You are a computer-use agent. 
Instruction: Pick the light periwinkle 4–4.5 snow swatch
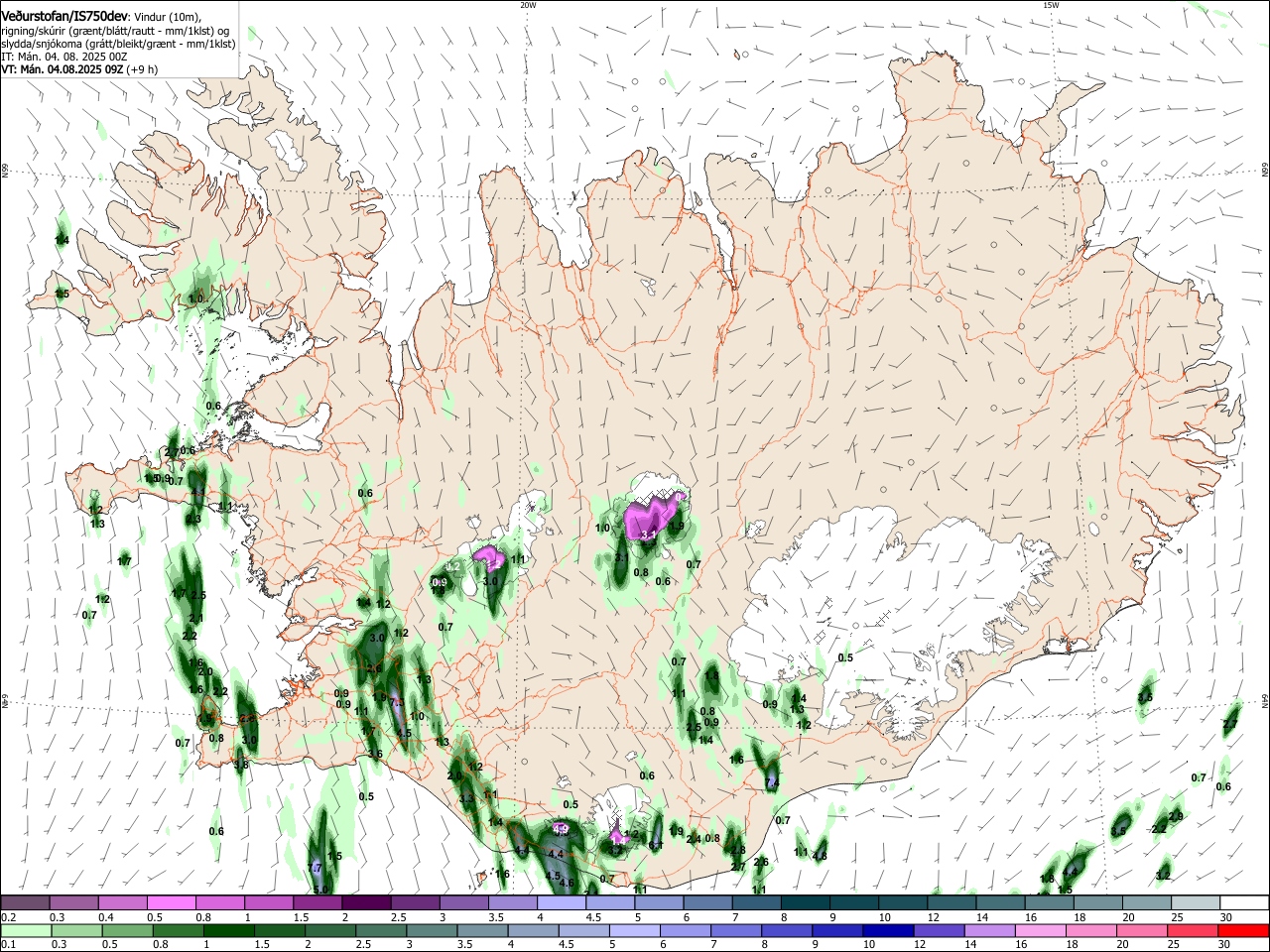pos(561,903)
